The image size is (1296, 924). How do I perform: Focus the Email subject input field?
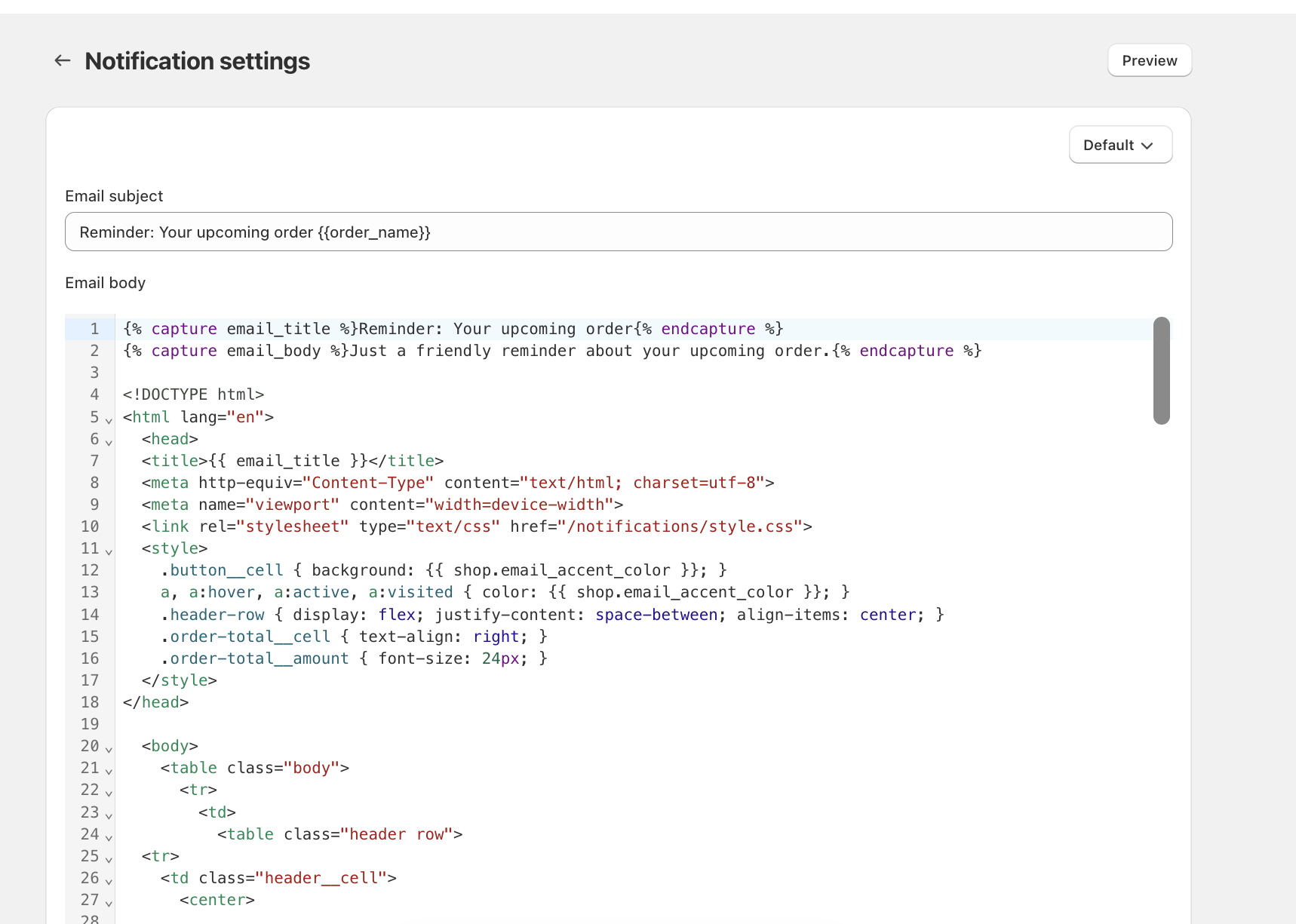pyautogui.click(x=619, y=232)
